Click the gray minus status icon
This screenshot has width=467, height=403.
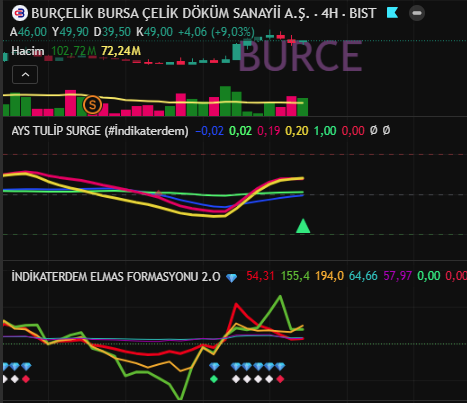(417, 13)
